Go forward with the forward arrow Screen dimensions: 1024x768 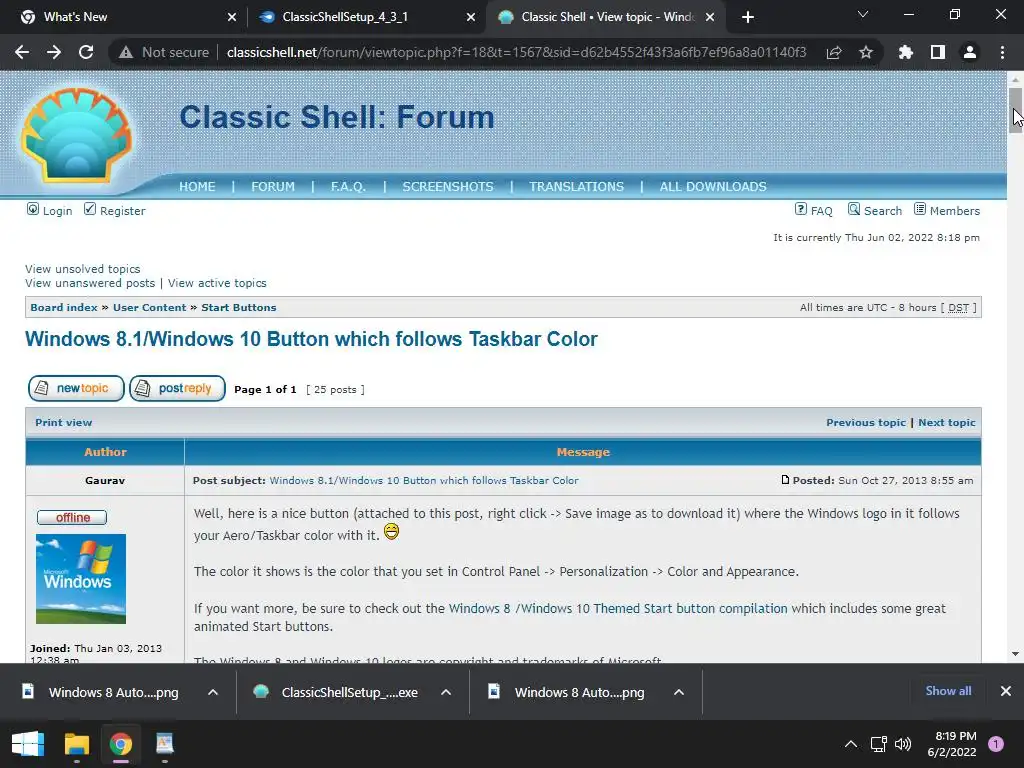pos(54,52)
